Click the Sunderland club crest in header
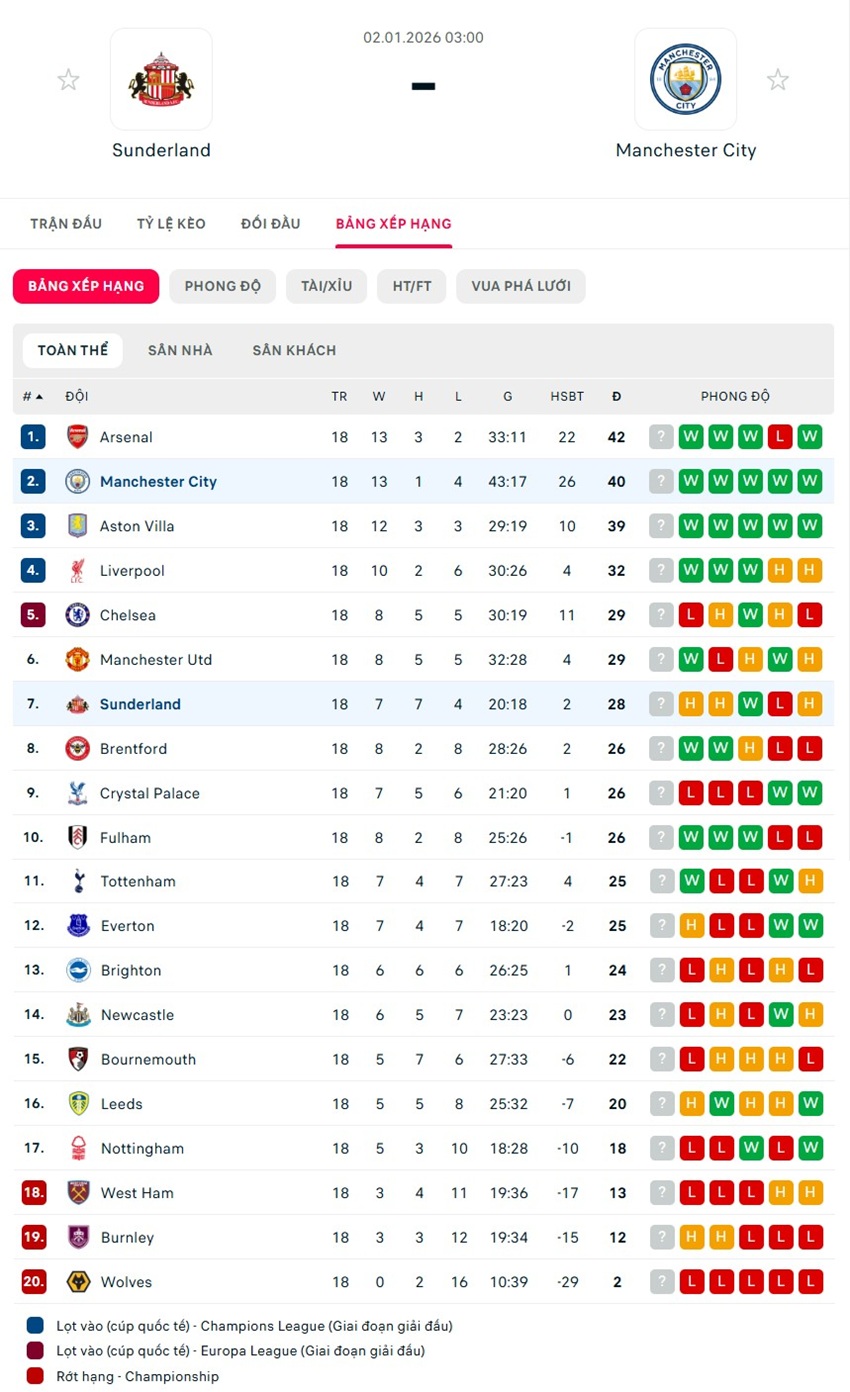Image resolution: width=850 pixels, height=1392 pixels. pyautogui.click(x=161, y=79)
